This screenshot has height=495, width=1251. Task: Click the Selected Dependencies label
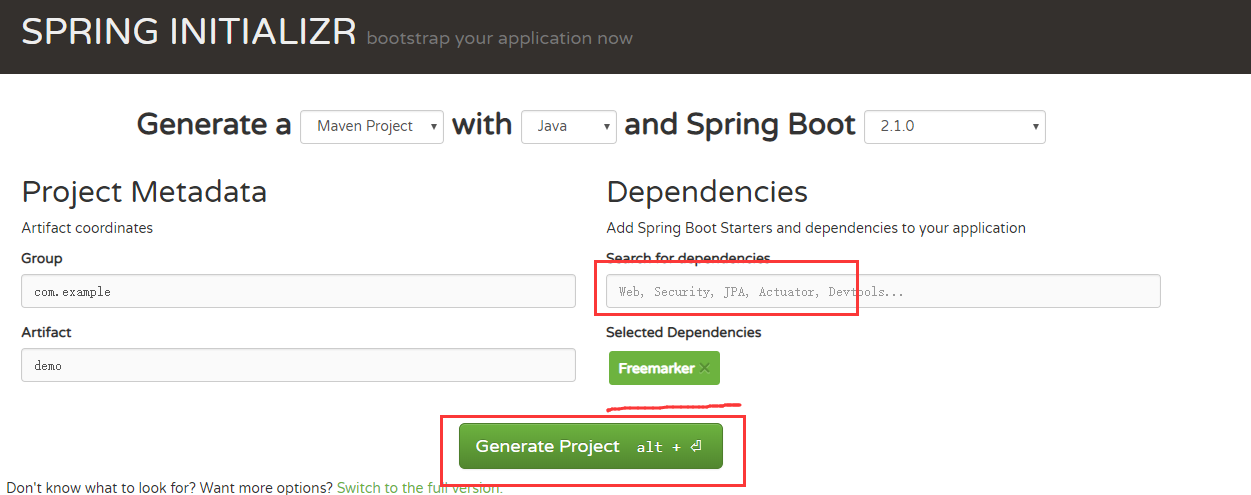click(x=684, y=332)
